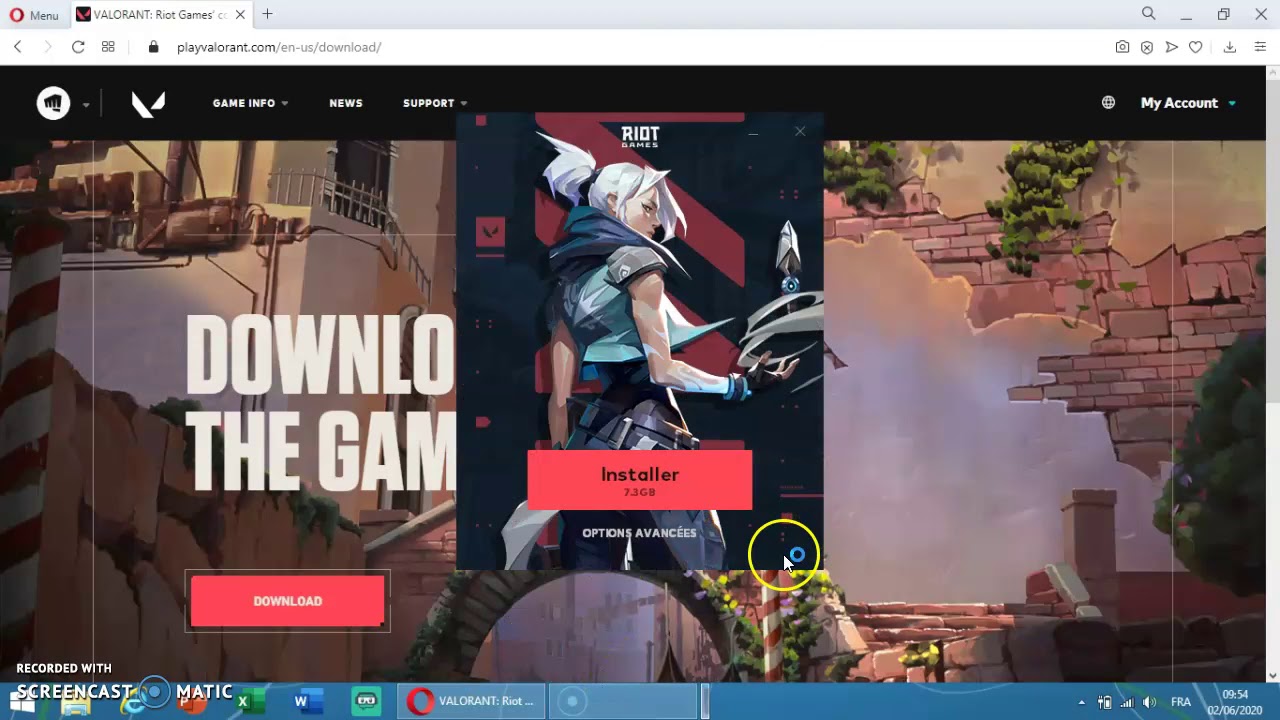Viewport: 1280px width, 720px height.
Task: Click the Installer 7.3GB button
Action: pos(640,480)
